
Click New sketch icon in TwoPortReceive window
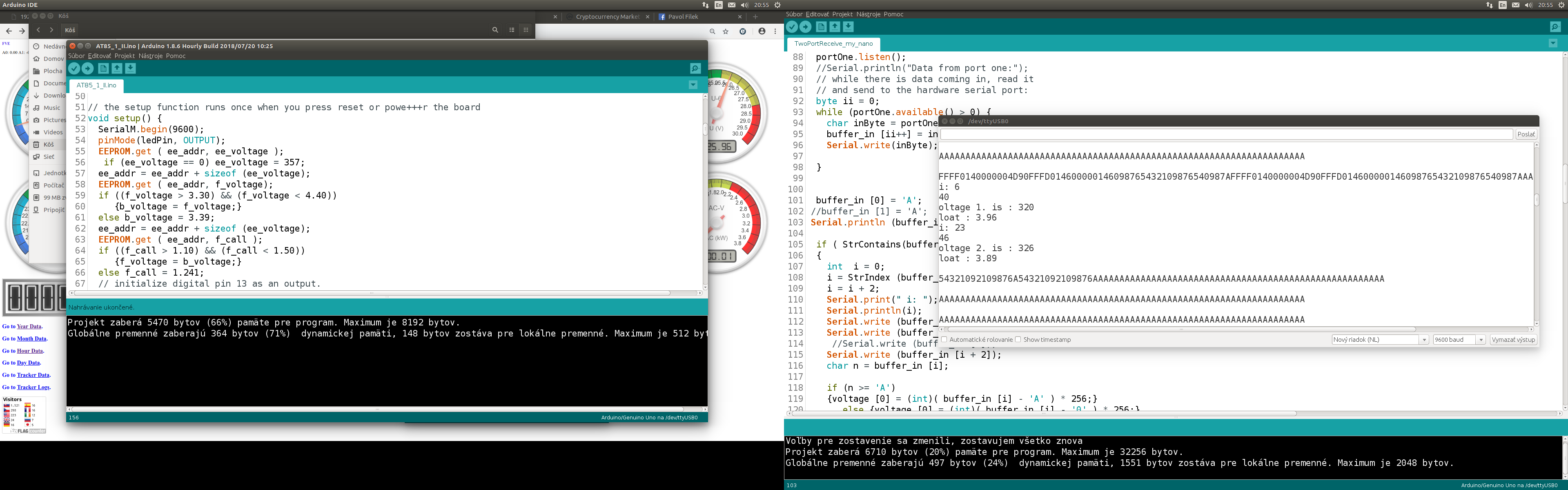821,27
